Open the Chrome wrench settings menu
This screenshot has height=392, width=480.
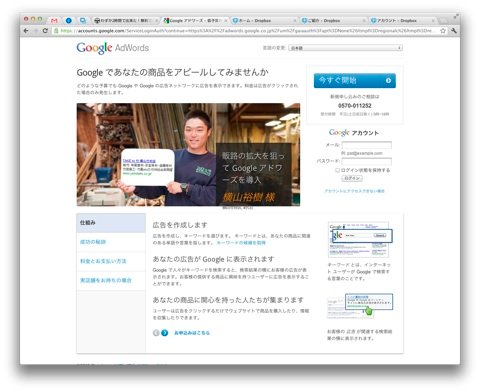tap(454, 31)
